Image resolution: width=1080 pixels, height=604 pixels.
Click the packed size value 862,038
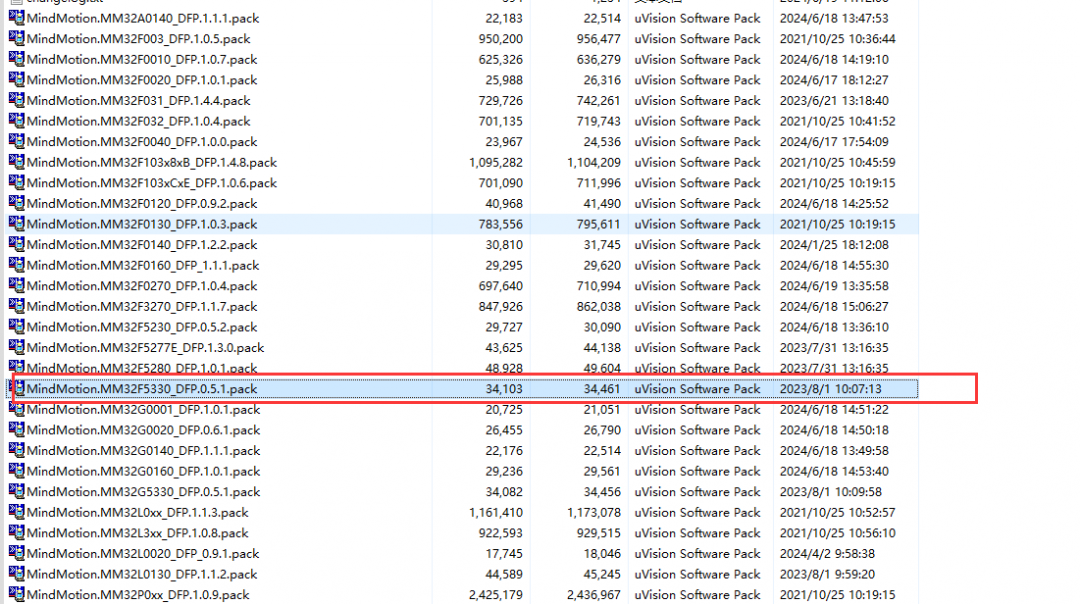(599, 306)
